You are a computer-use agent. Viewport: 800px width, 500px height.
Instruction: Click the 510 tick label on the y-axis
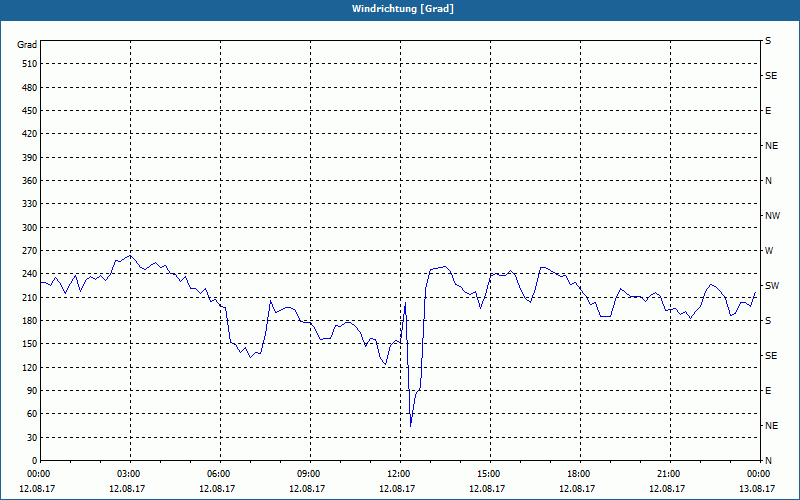point(30,64)
